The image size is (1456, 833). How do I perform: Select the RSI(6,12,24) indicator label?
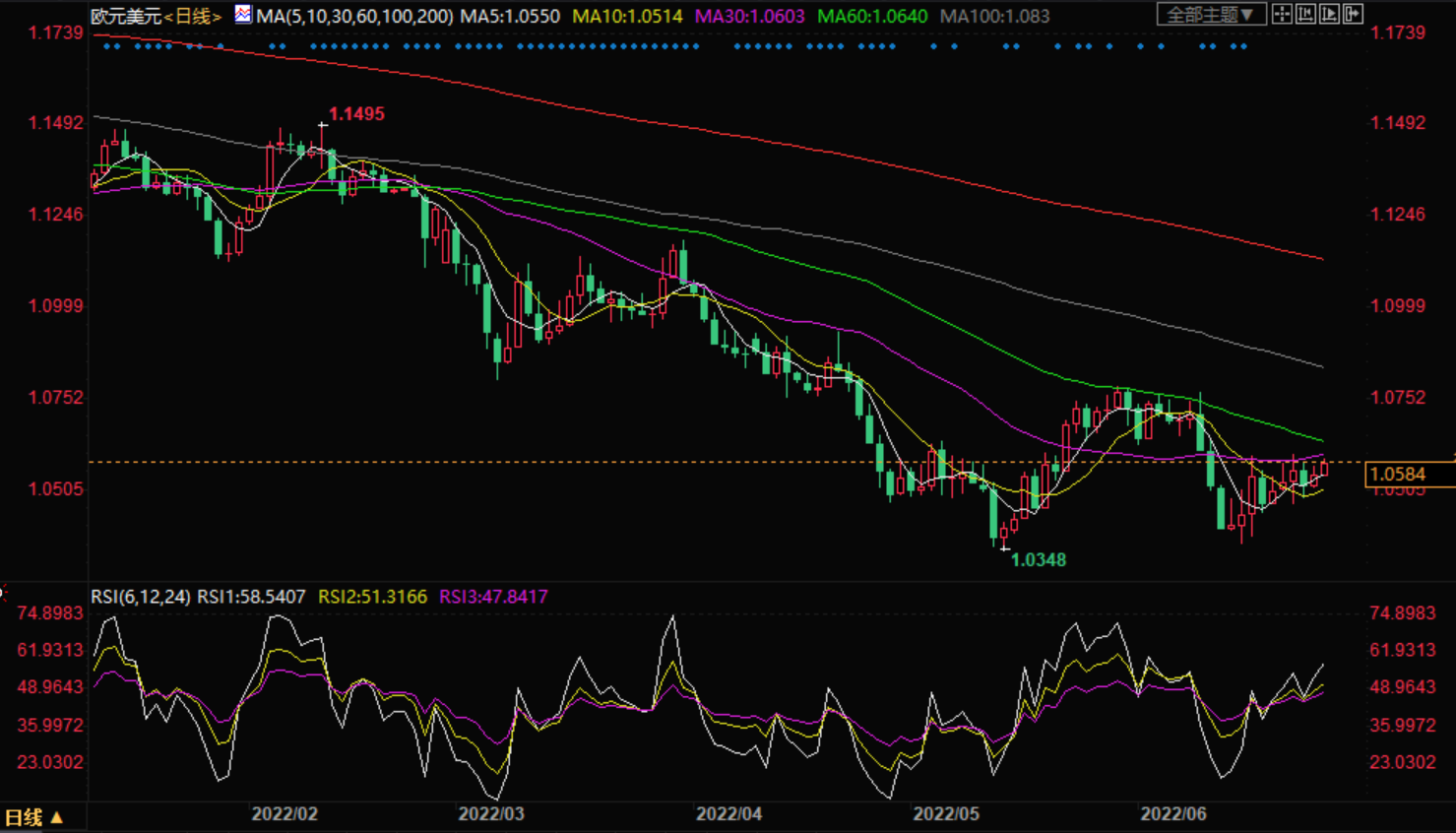pyautogui.click(x=141, y=597)
